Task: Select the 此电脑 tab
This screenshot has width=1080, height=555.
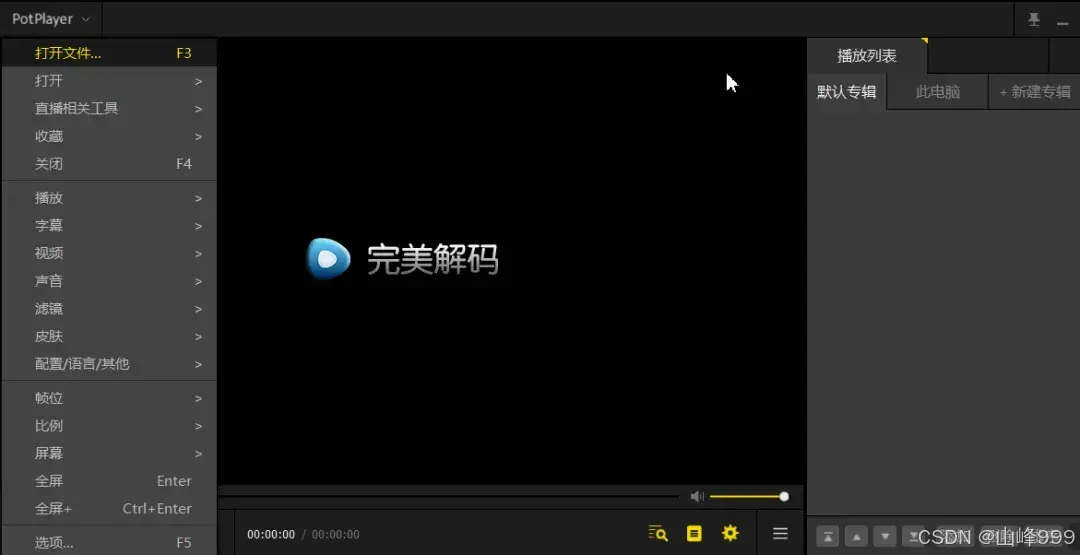Action: [937, 92]
